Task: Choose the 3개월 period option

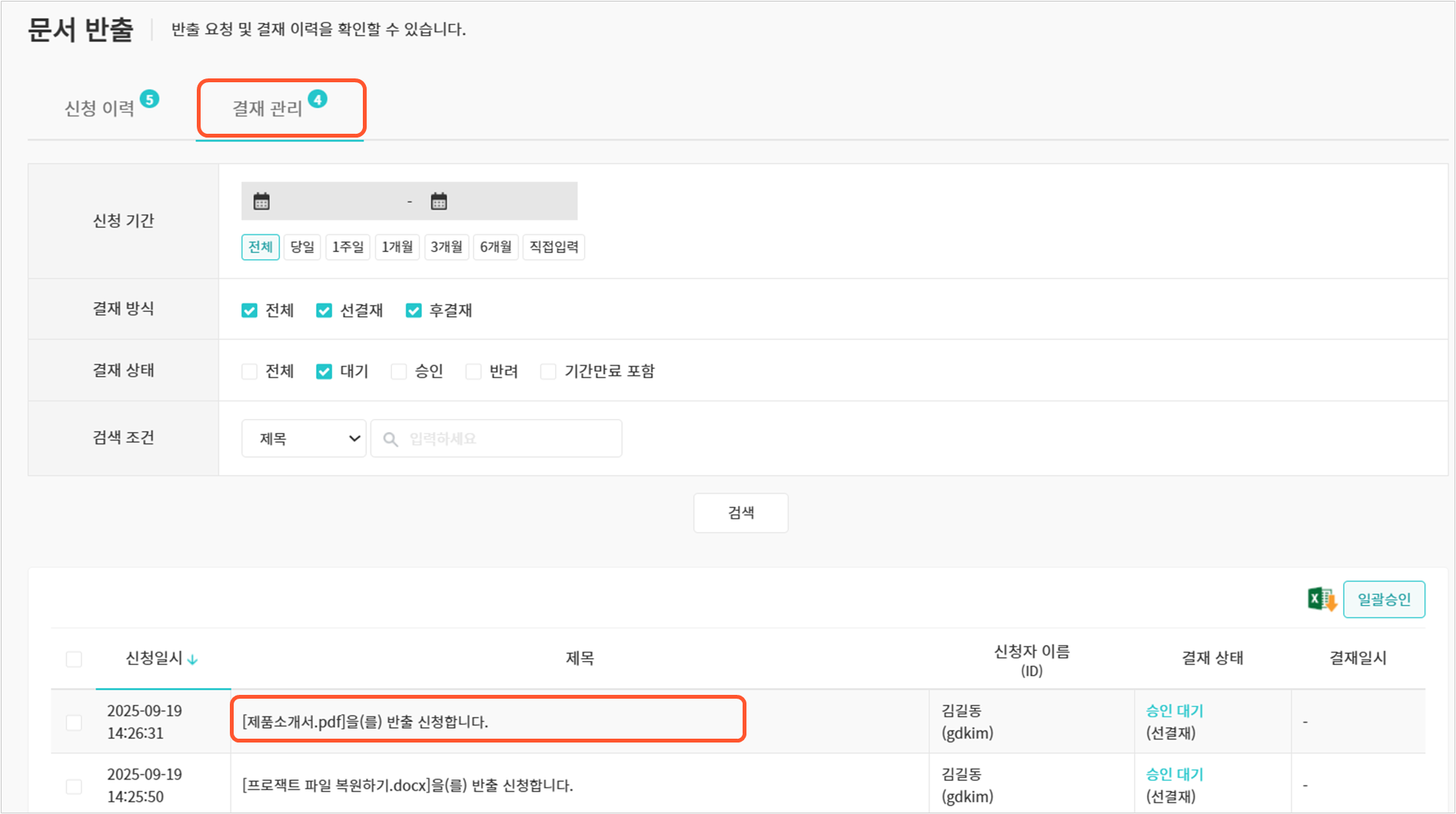Action: tap(446, 247)
